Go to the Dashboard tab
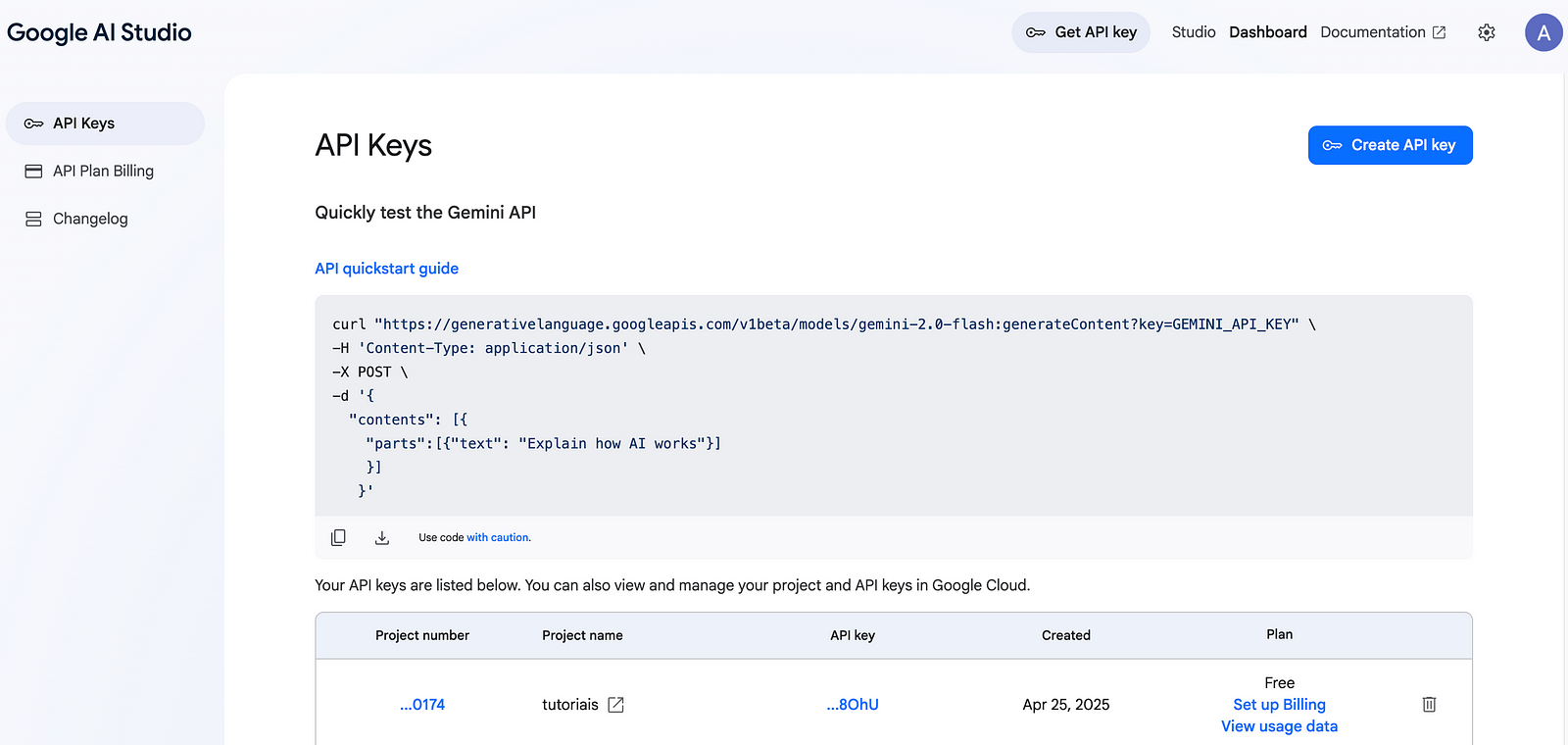This screenshot has width=1568, height=745. 1267,32
